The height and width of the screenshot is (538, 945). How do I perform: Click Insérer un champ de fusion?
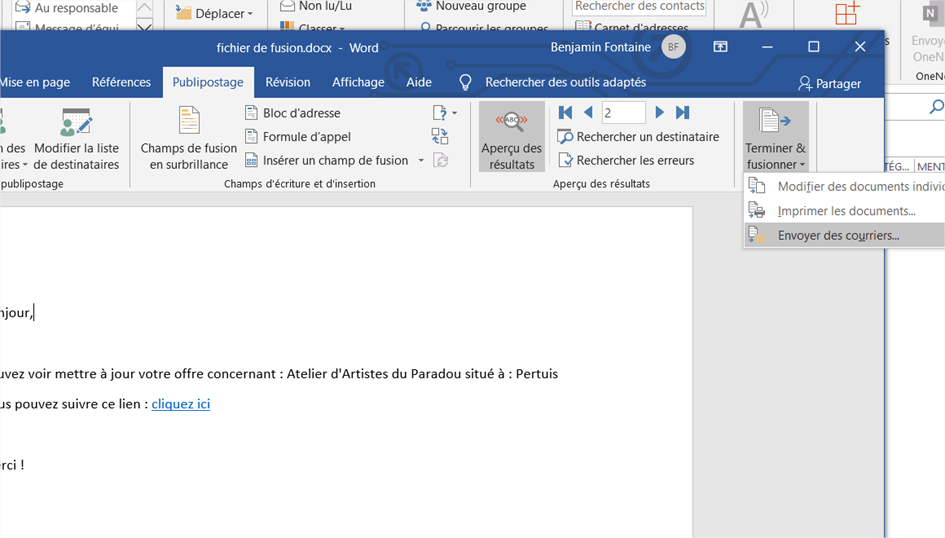pos(327,160)
